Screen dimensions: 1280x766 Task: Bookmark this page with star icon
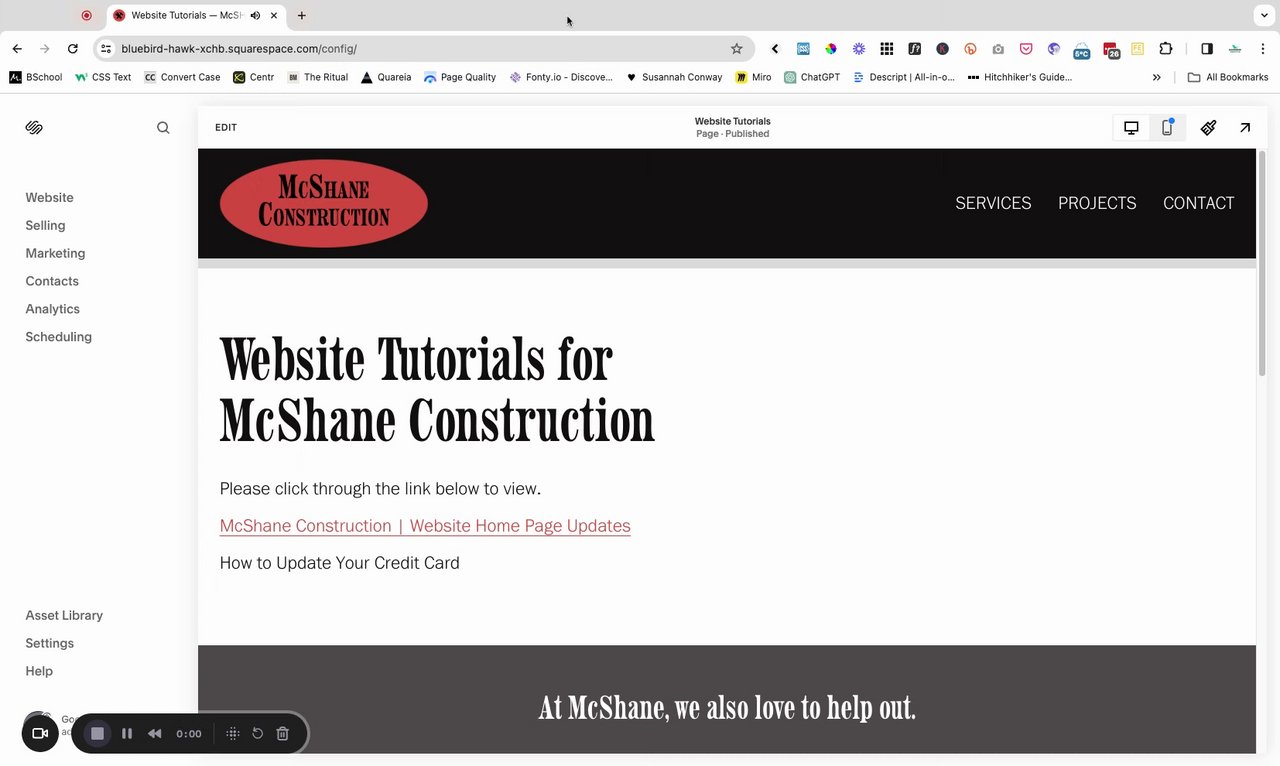(x=737, y=48)
